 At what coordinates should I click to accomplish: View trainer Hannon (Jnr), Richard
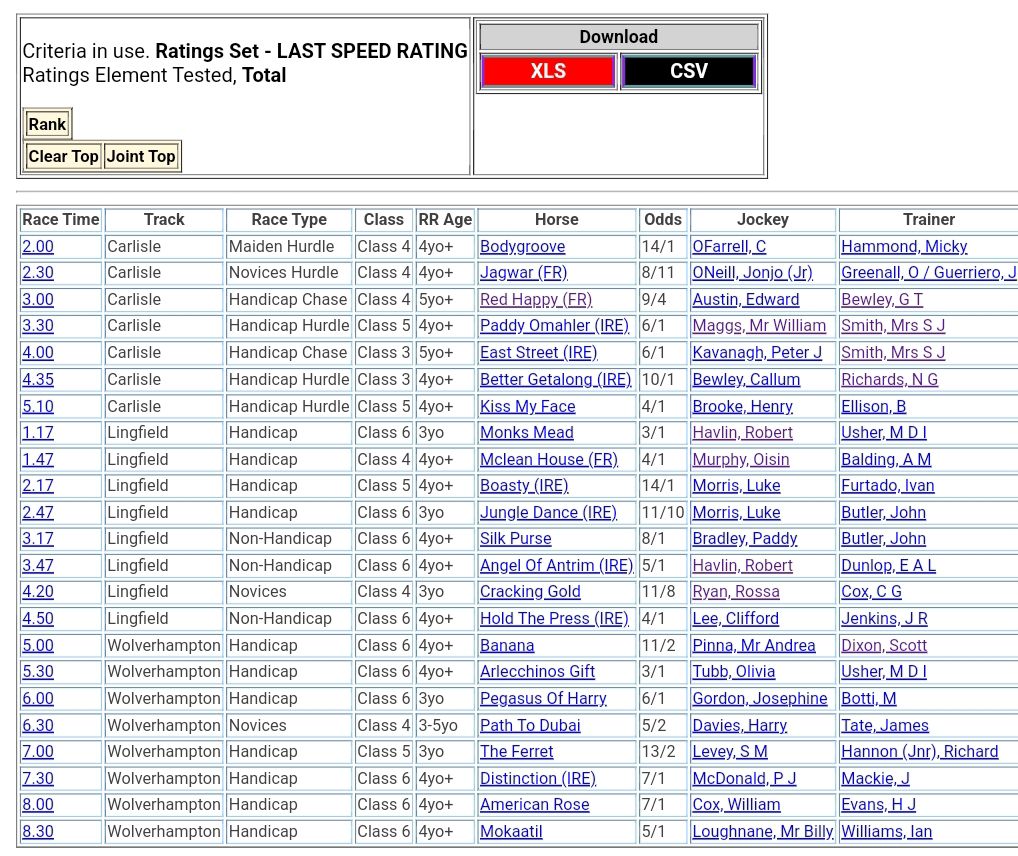919,752
